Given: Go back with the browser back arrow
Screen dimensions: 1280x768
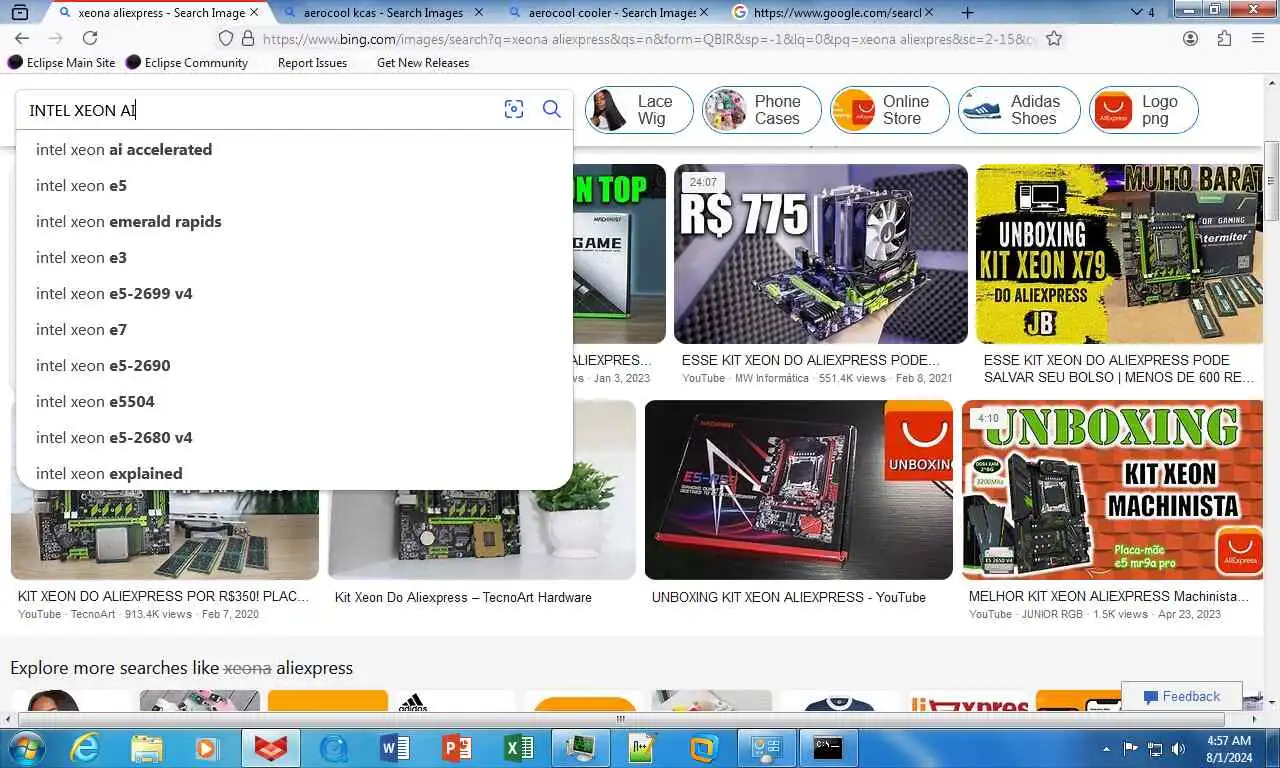Looking at the screenshot, I should tap(22, 38).
